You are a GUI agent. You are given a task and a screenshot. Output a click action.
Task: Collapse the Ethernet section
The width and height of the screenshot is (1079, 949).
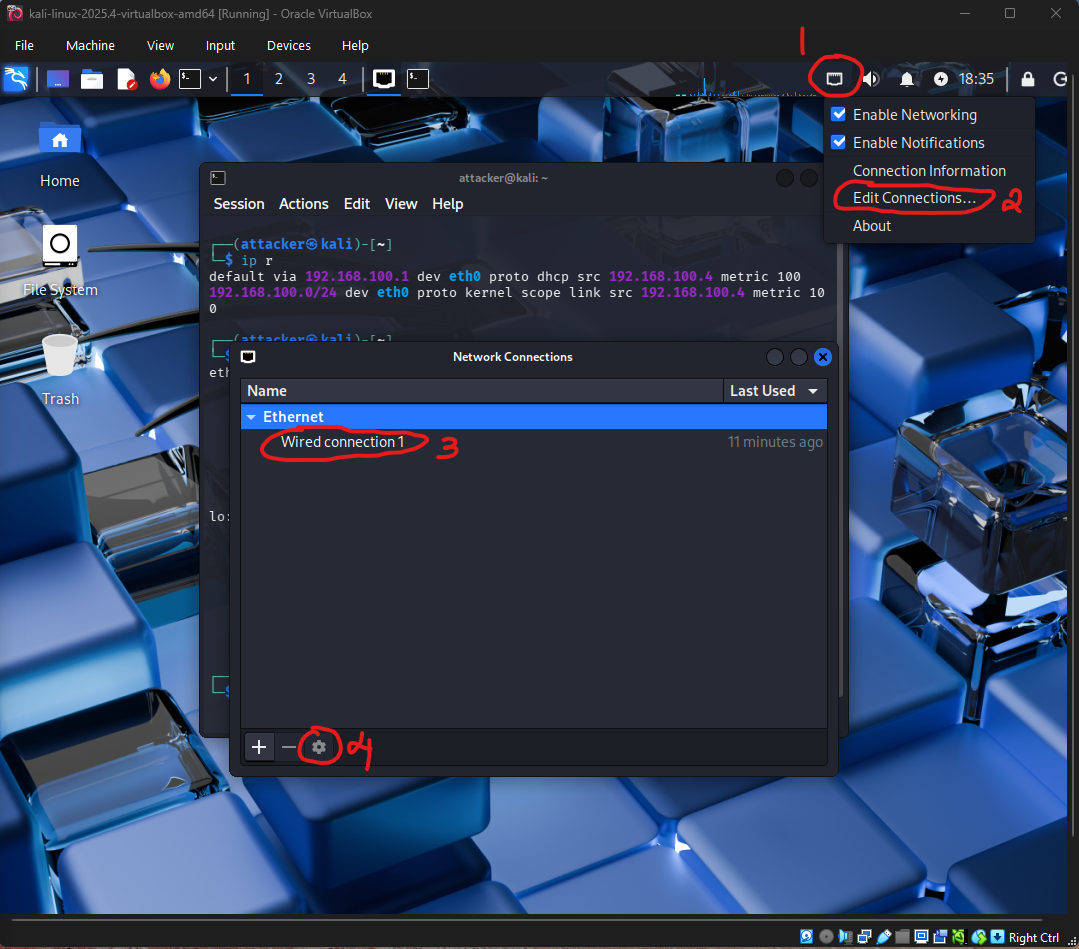(x=251, y=417)
